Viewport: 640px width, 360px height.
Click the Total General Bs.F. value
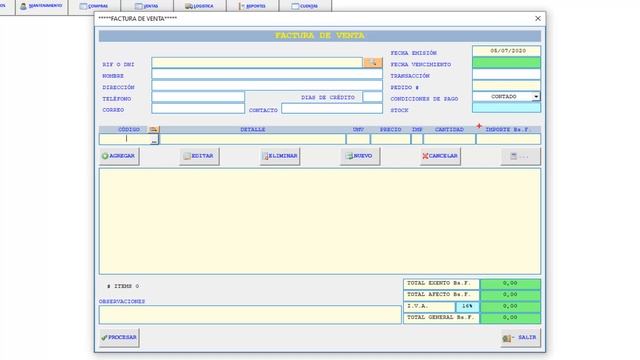(x=510, y=318)
